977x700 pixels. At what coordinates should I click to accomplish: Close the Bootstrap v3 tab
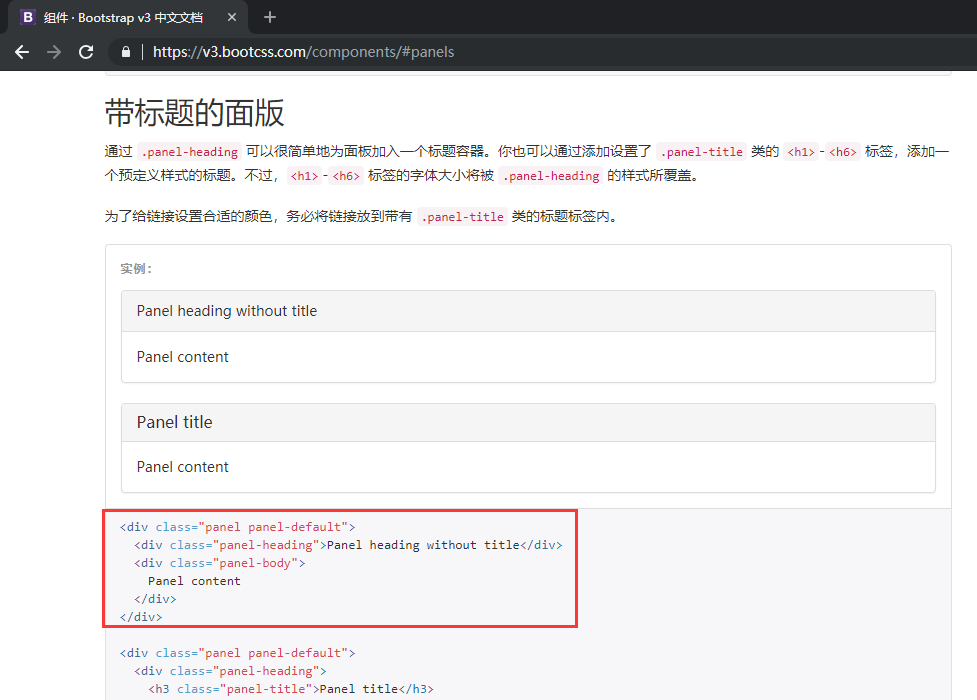coord(232,17)
